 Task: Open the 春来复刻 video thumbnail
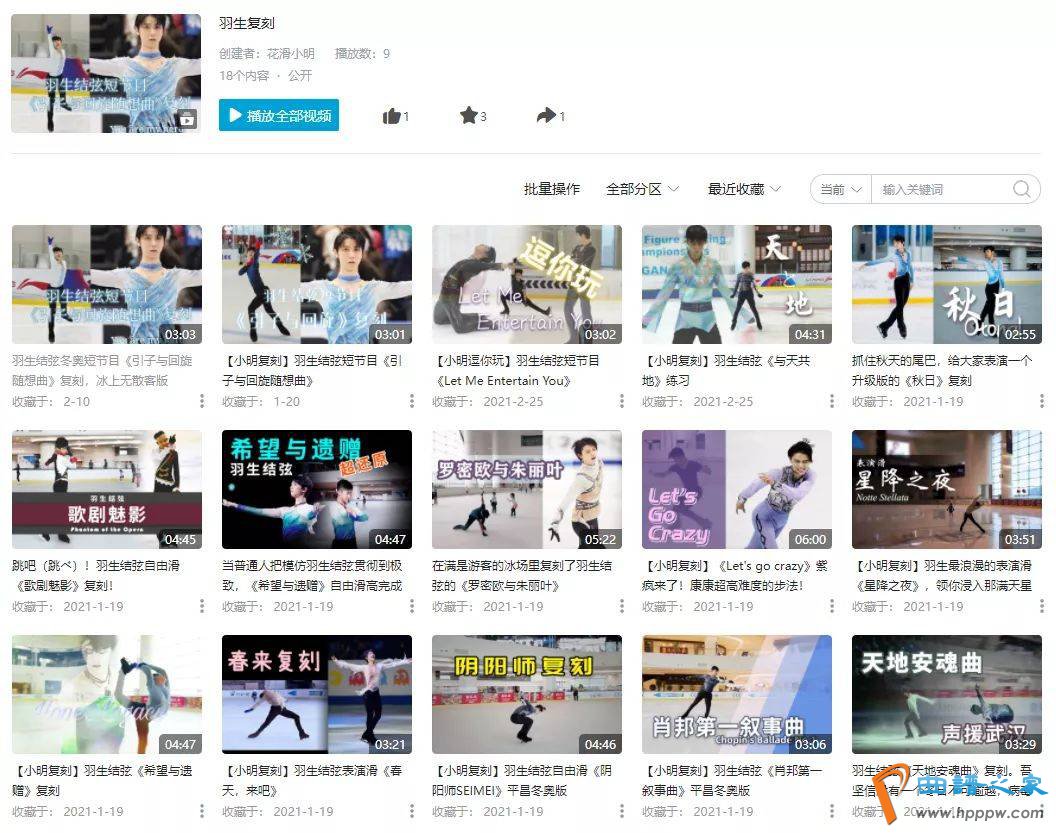[316, 694]
